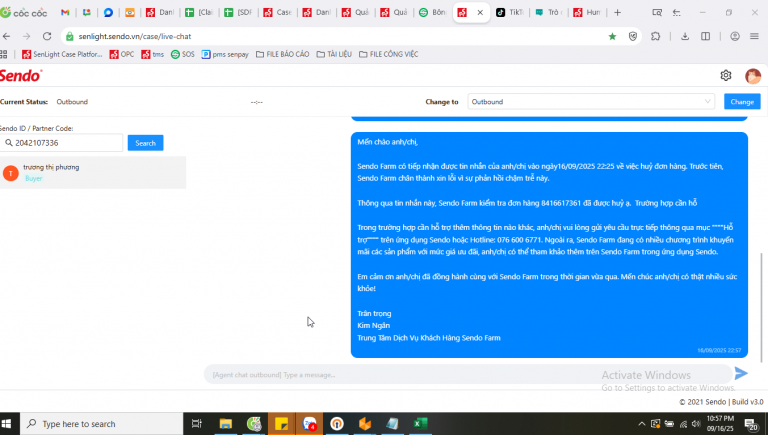Click the chat vertical scrollbar
768x435 pixels.
(761, 308)
